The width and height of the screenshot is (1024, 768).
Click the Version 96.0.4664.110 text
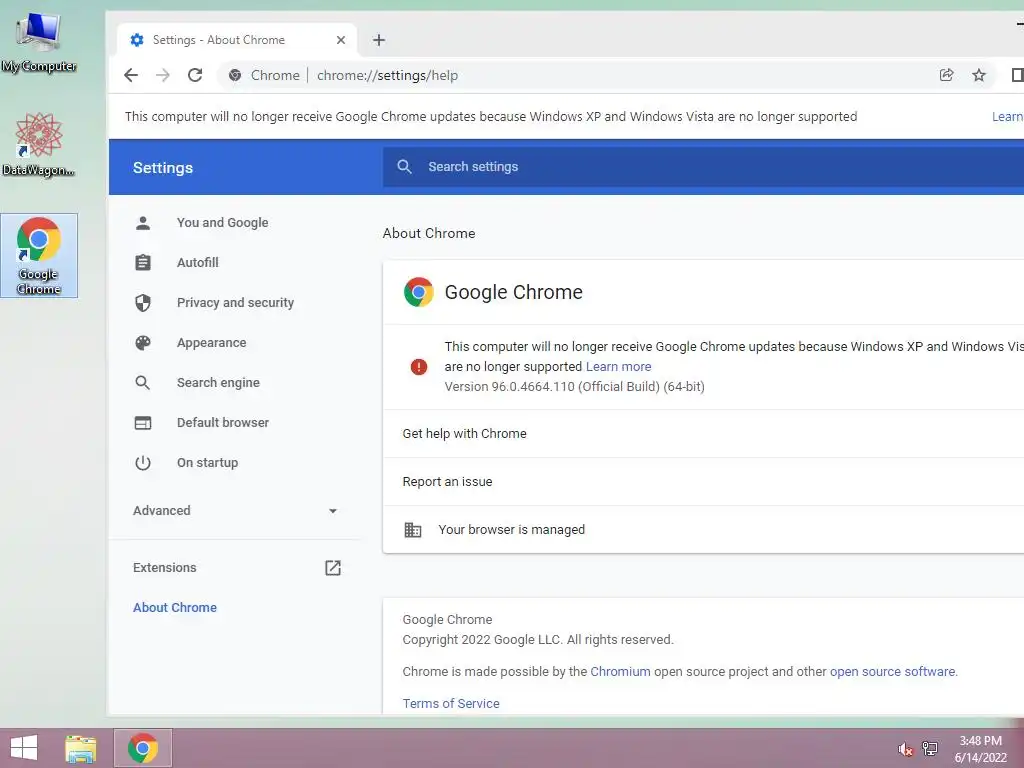click(575, 387)
